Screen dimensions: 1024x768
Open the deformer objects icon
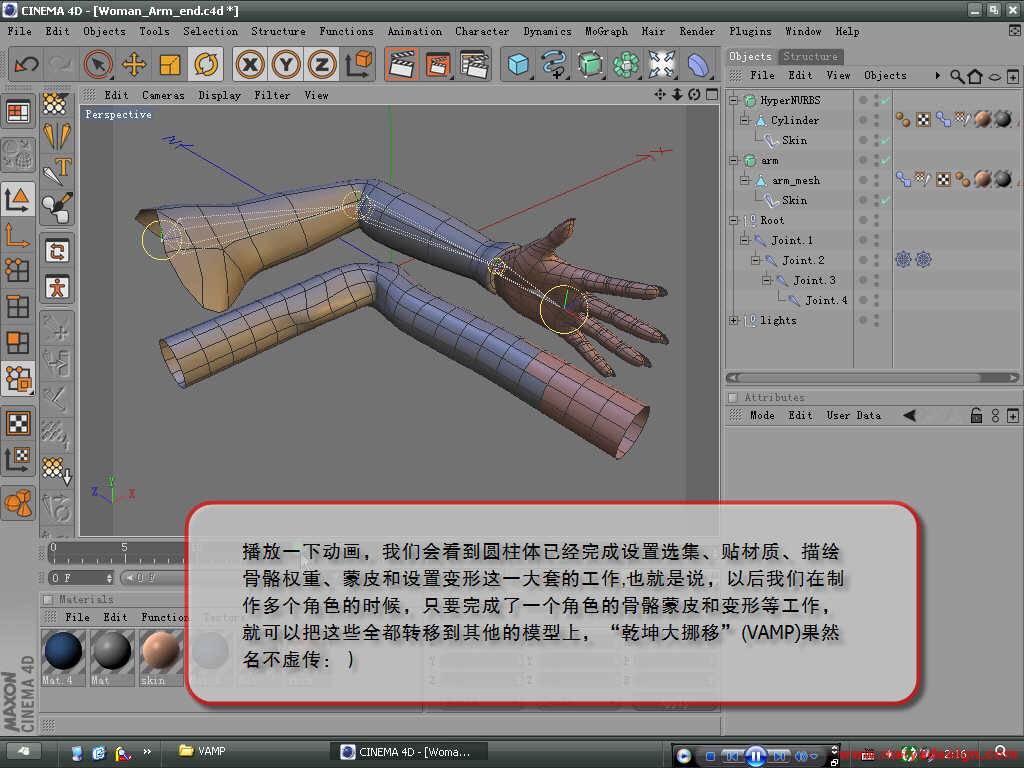[x=697, y=64]
